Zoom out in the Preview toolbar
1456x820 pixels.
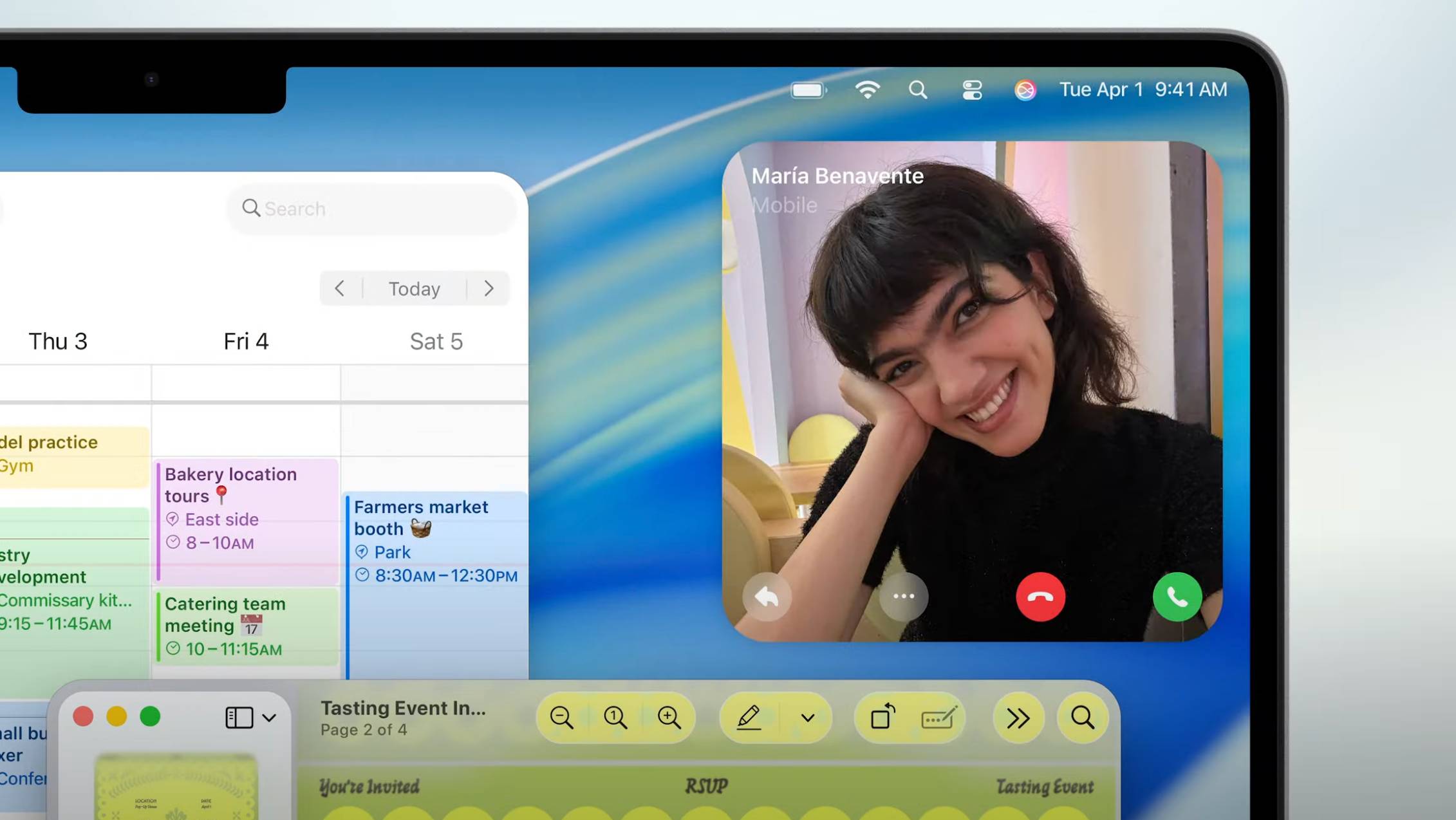(561, 717)
